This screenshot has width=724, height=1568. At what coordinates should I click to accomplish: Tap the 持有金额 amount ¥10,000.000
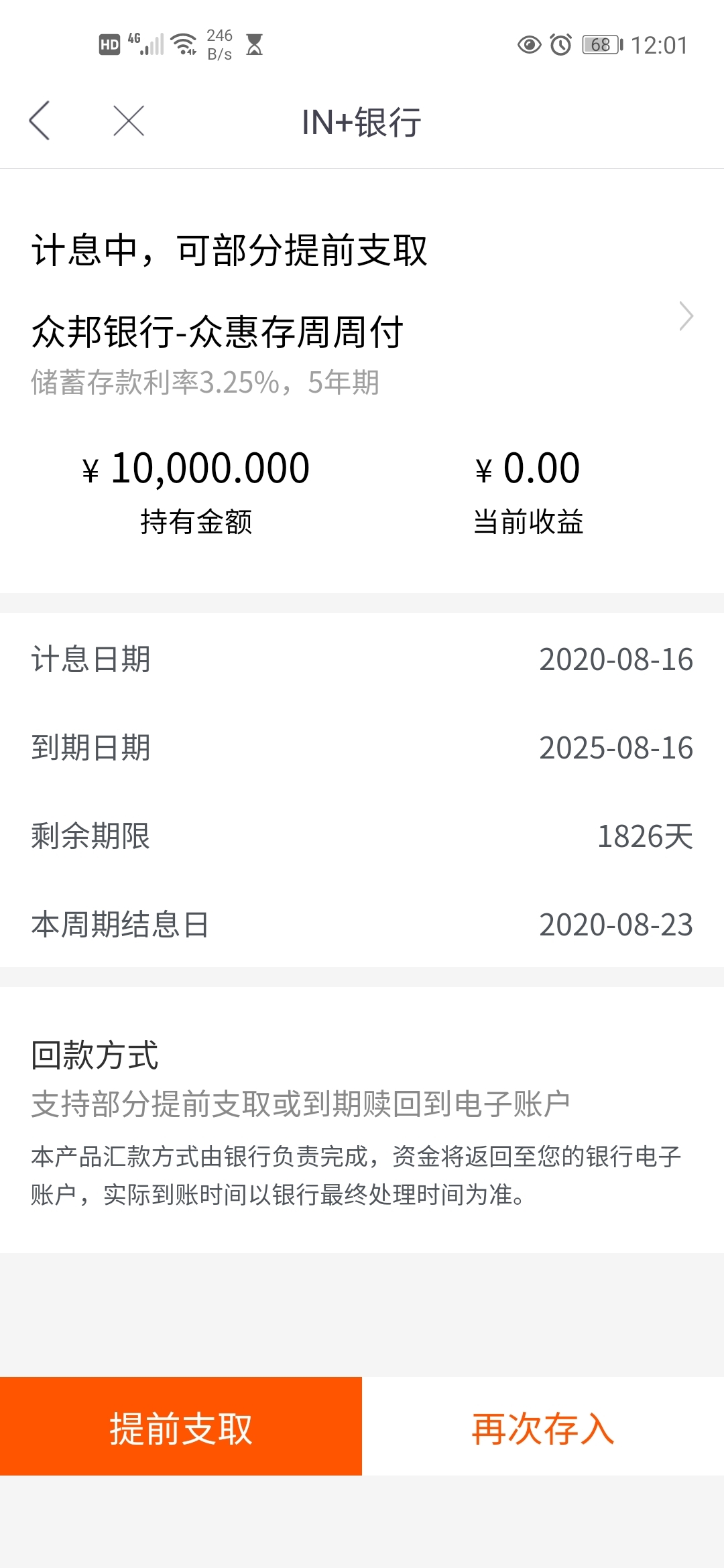196,468
